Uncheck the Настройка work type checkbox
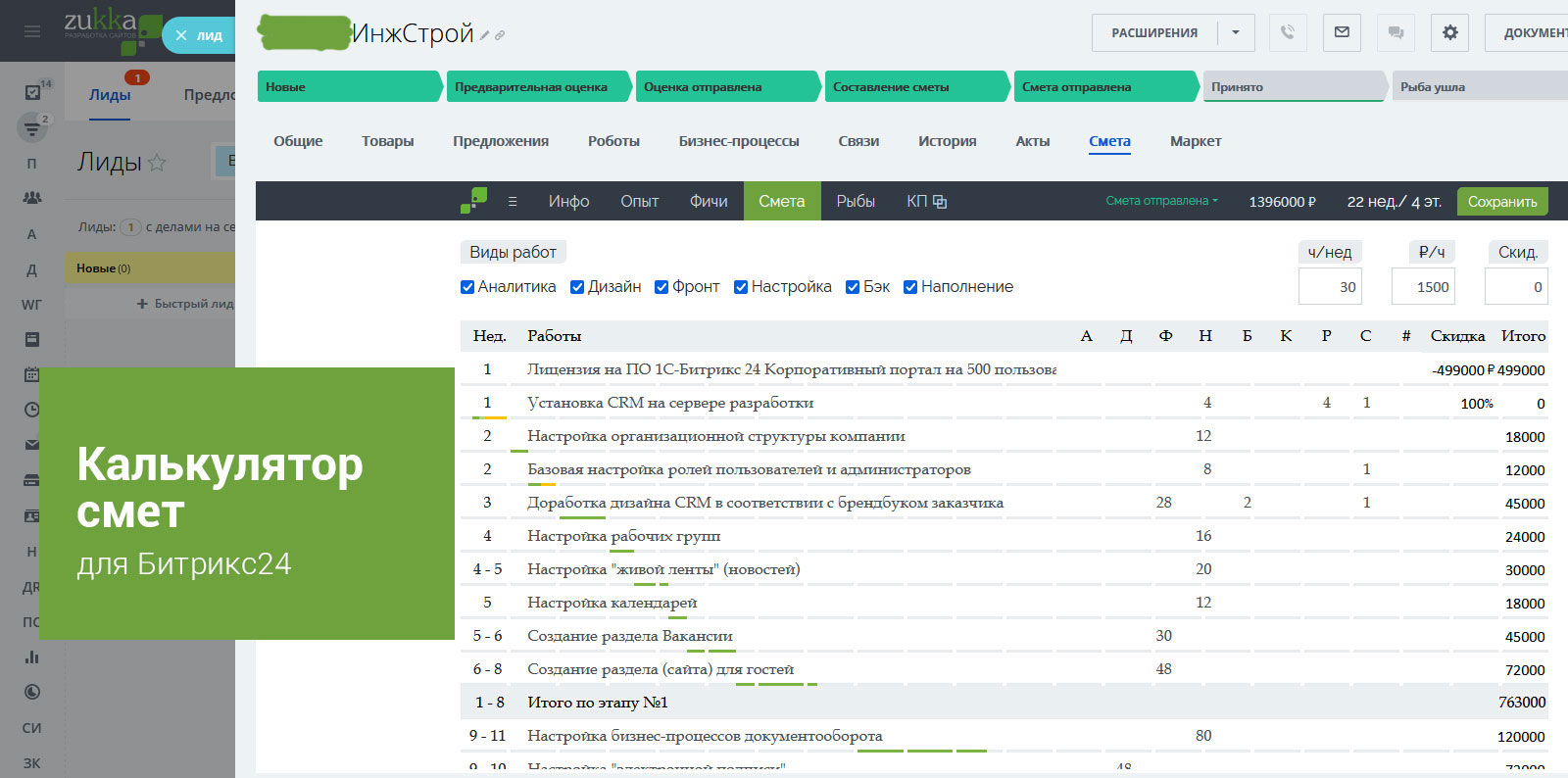Screen dimensions: 1568x778 [741, 287]
